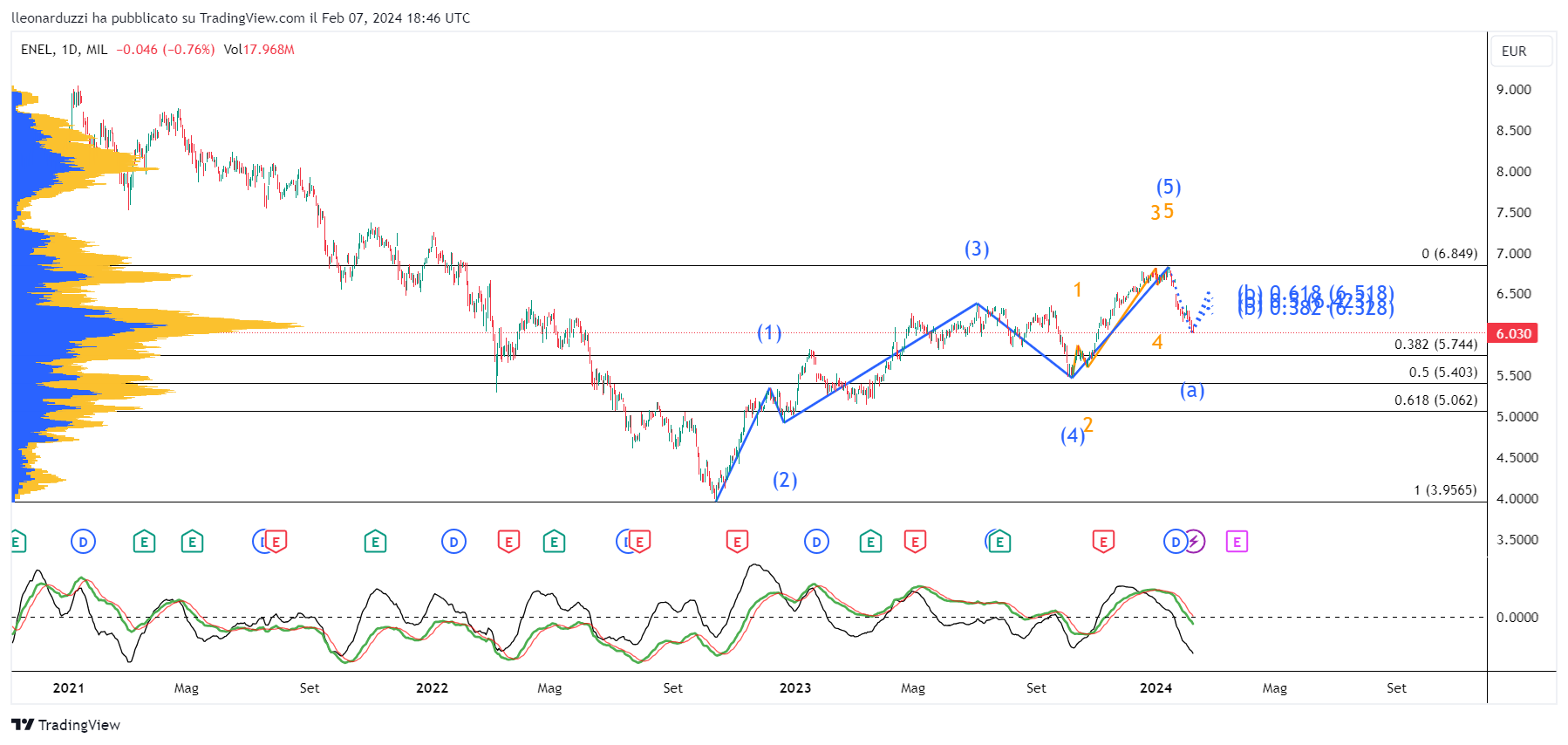
Task: Open the EUR currency selector
Action: [1521, 51]
